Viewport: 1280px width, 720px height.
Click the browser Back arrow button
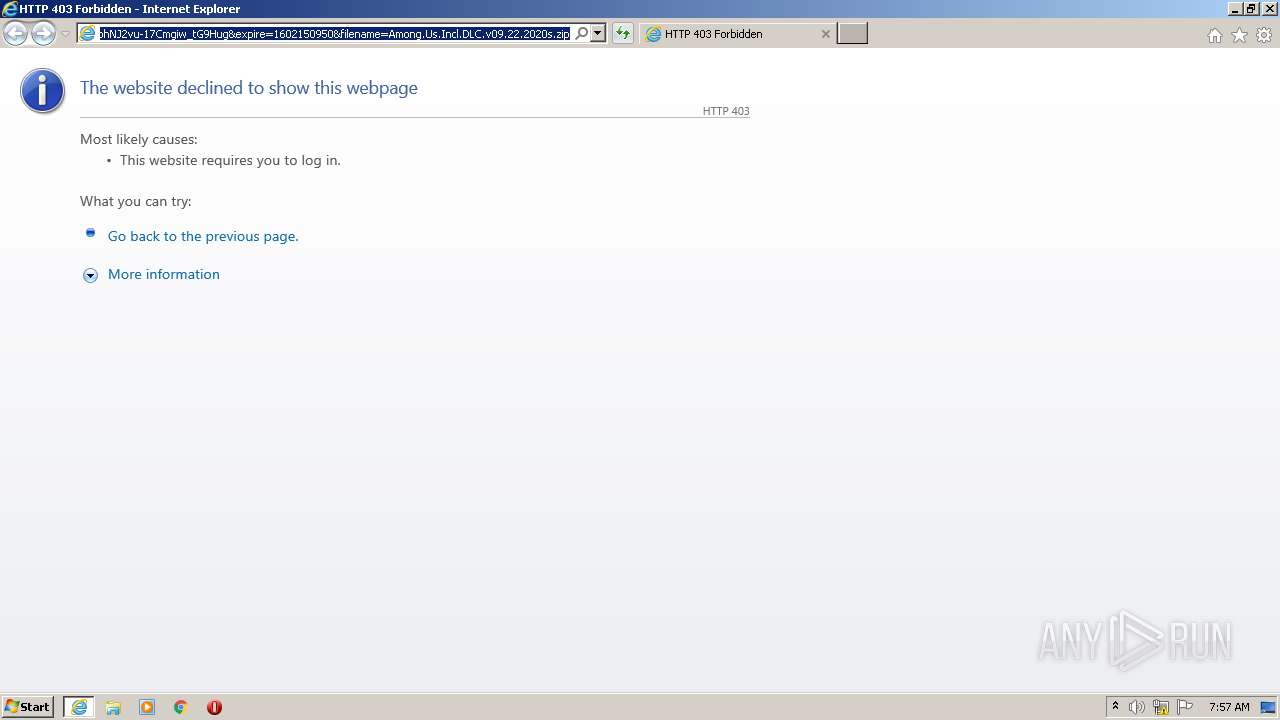tap(15, 34)
